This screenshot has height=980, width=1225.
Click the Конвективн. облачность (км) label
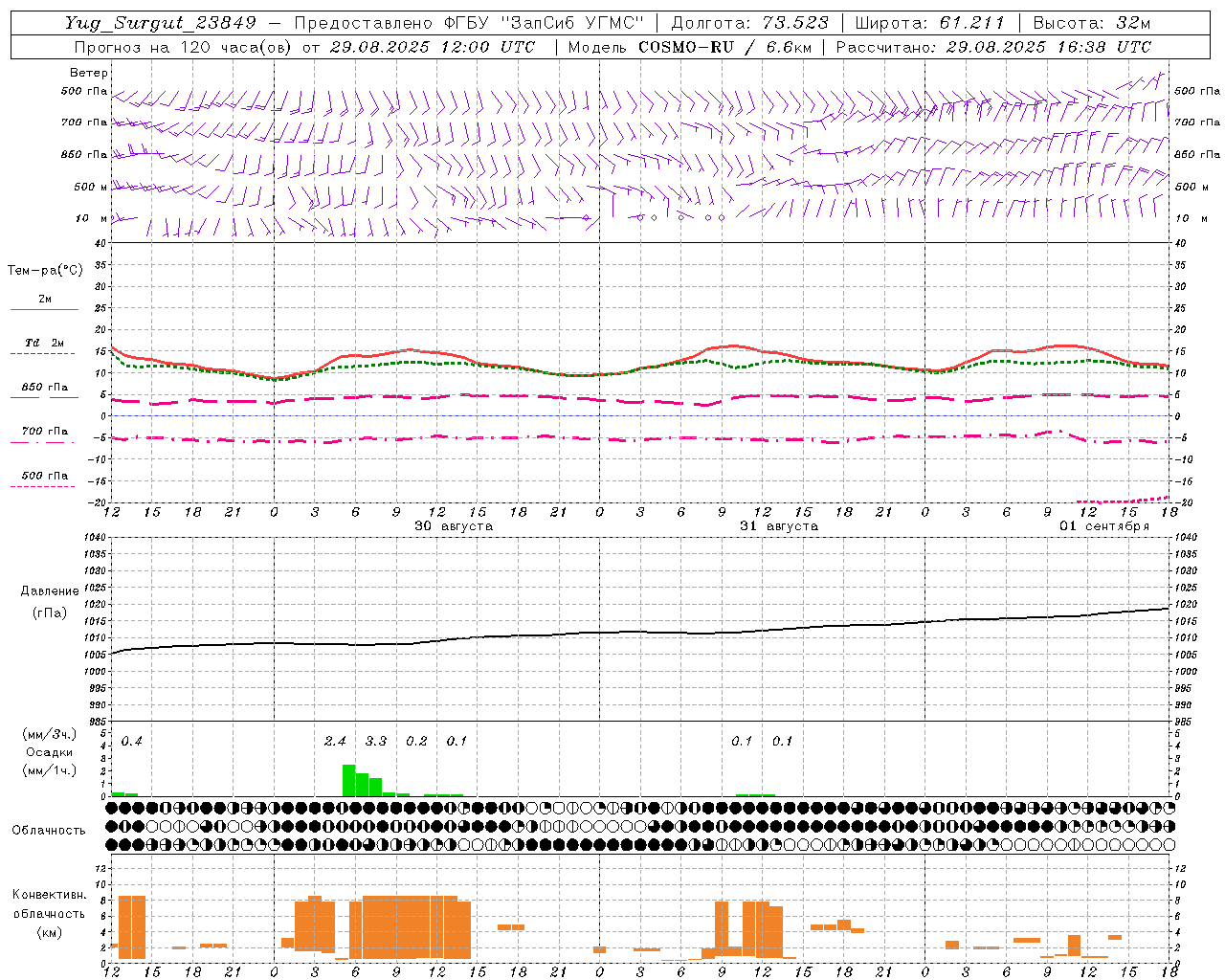click(x=49, y=913)
